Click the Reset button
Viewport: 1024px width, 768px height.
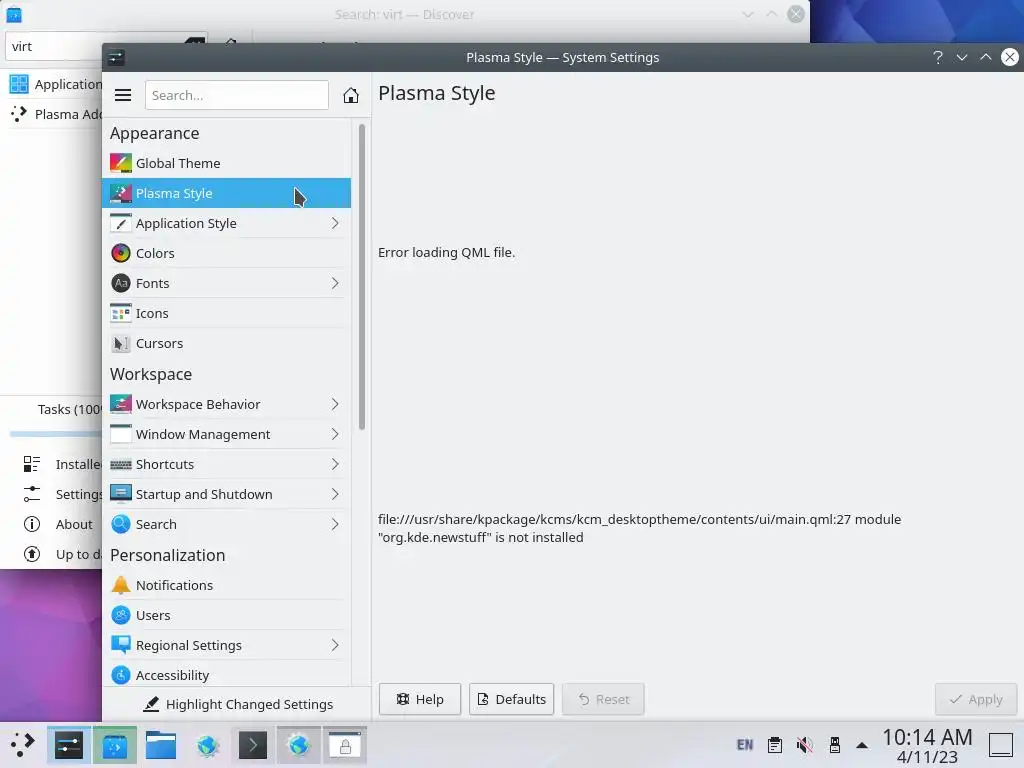coord(603,699)
